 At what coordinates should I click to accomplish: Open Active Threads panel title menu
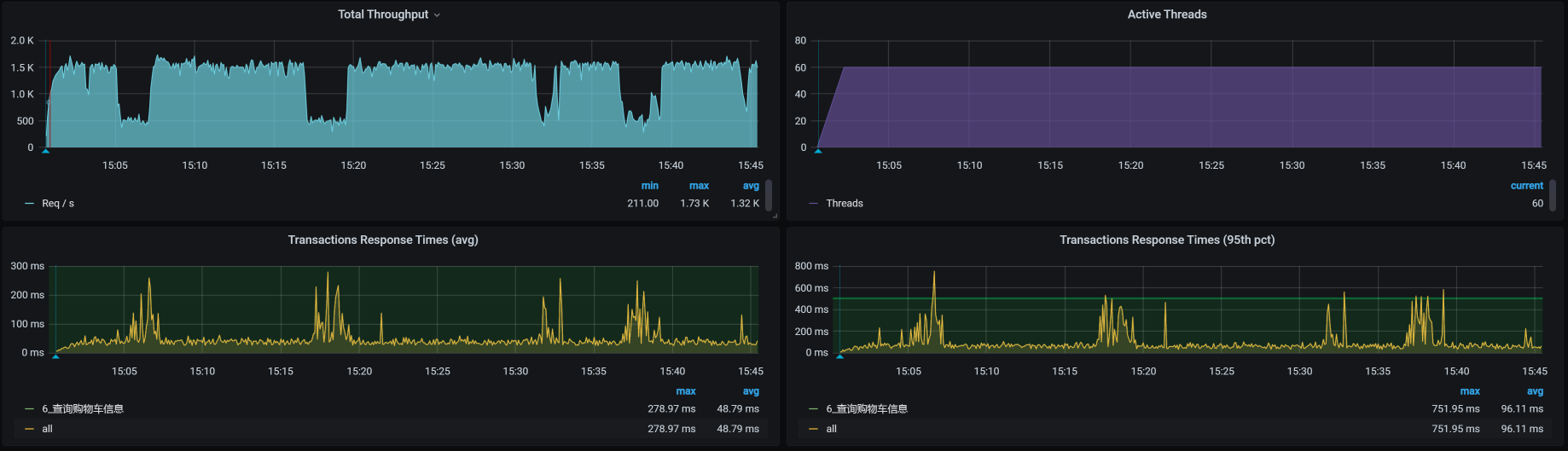pos(1166,14)
